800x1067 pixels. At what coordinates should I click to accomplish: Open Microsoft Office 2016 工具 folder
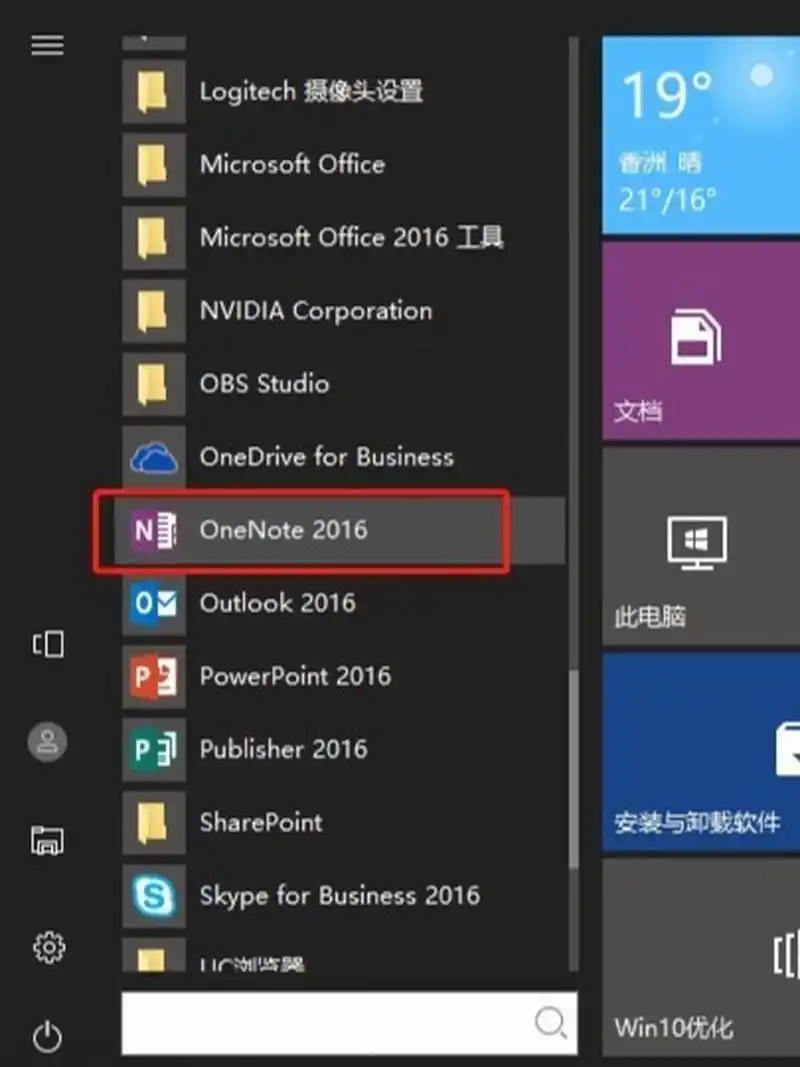[352, 238]
